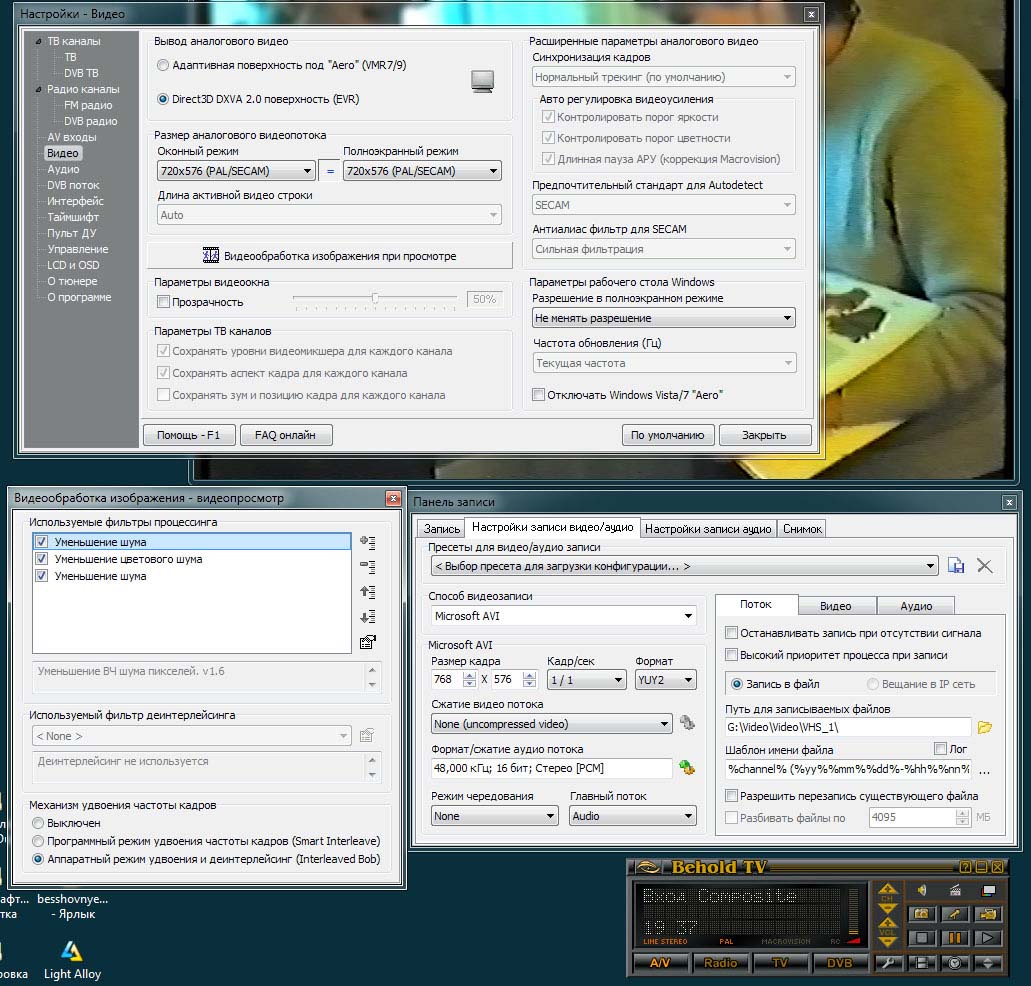This screenshot has height=986, width=1031.
Task: Browse recording path with the folder icon
Action: [x=984, y=727]
